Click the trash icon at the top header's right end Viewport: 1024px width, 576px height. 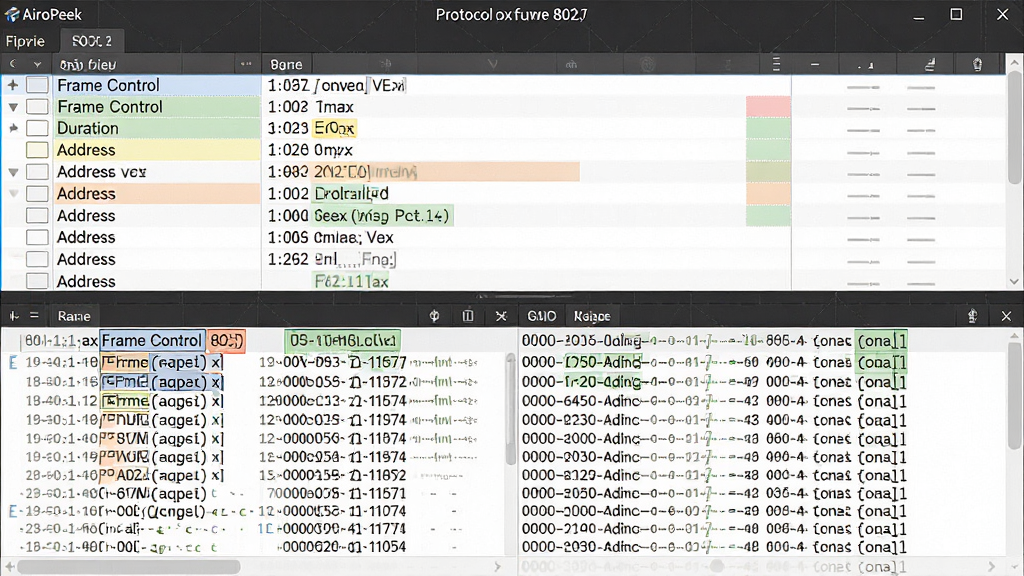pos(977,64)
